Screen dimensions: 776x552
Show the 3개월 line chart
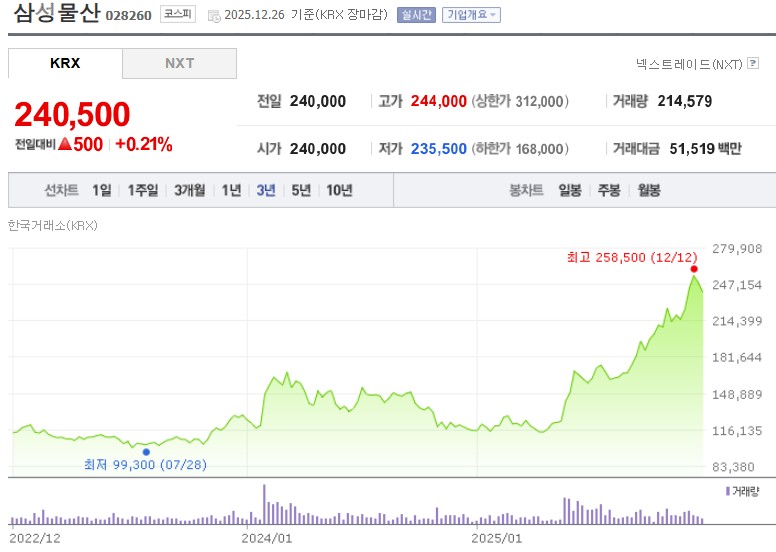click(x=190, y=190)
